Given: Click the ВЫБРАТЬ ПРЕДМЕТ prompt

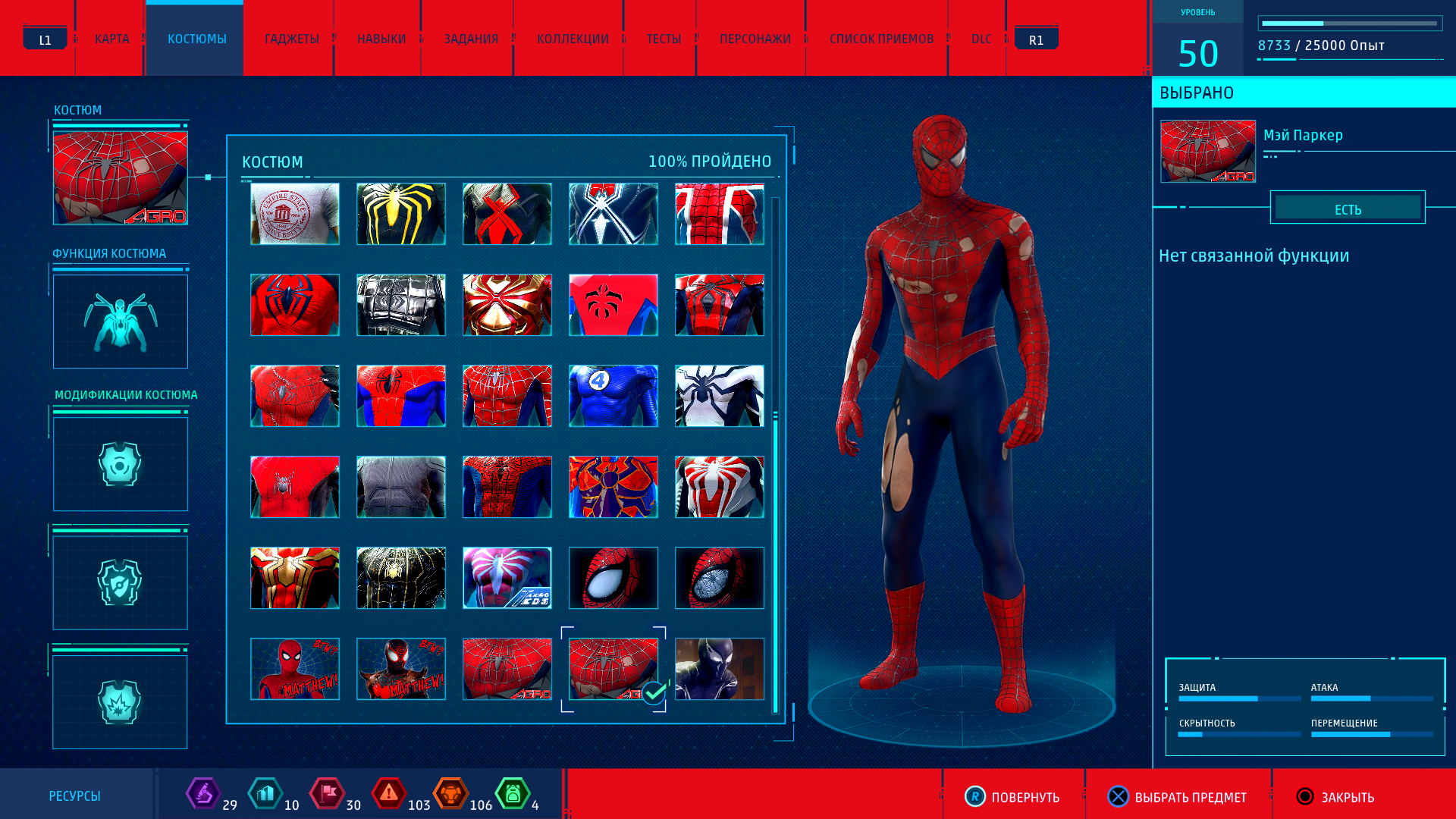Looking at the screenshot, I should [1177, 797].
